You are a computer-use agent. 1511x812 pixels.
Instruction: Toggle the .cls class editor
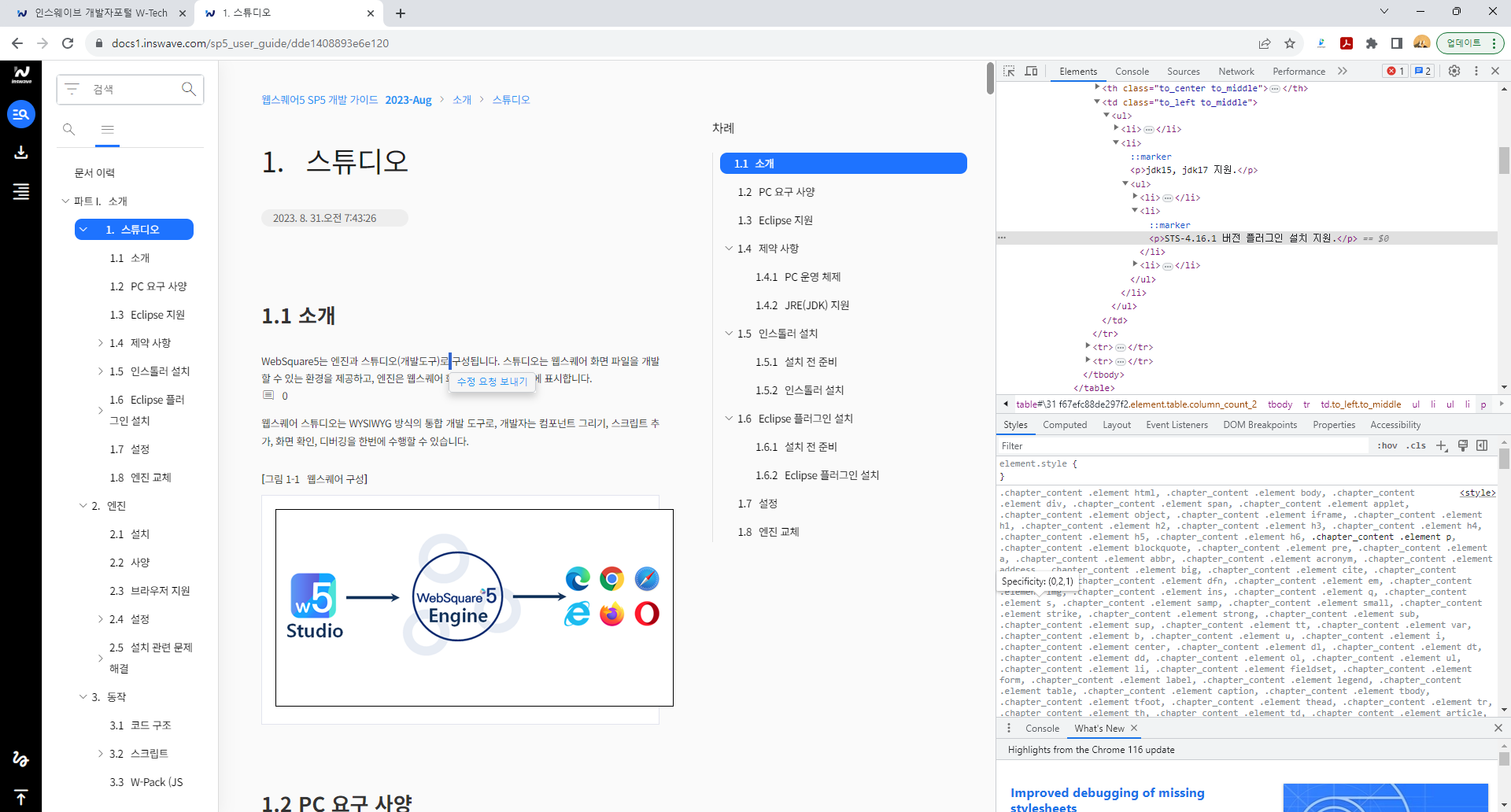tap(1417, 445)
